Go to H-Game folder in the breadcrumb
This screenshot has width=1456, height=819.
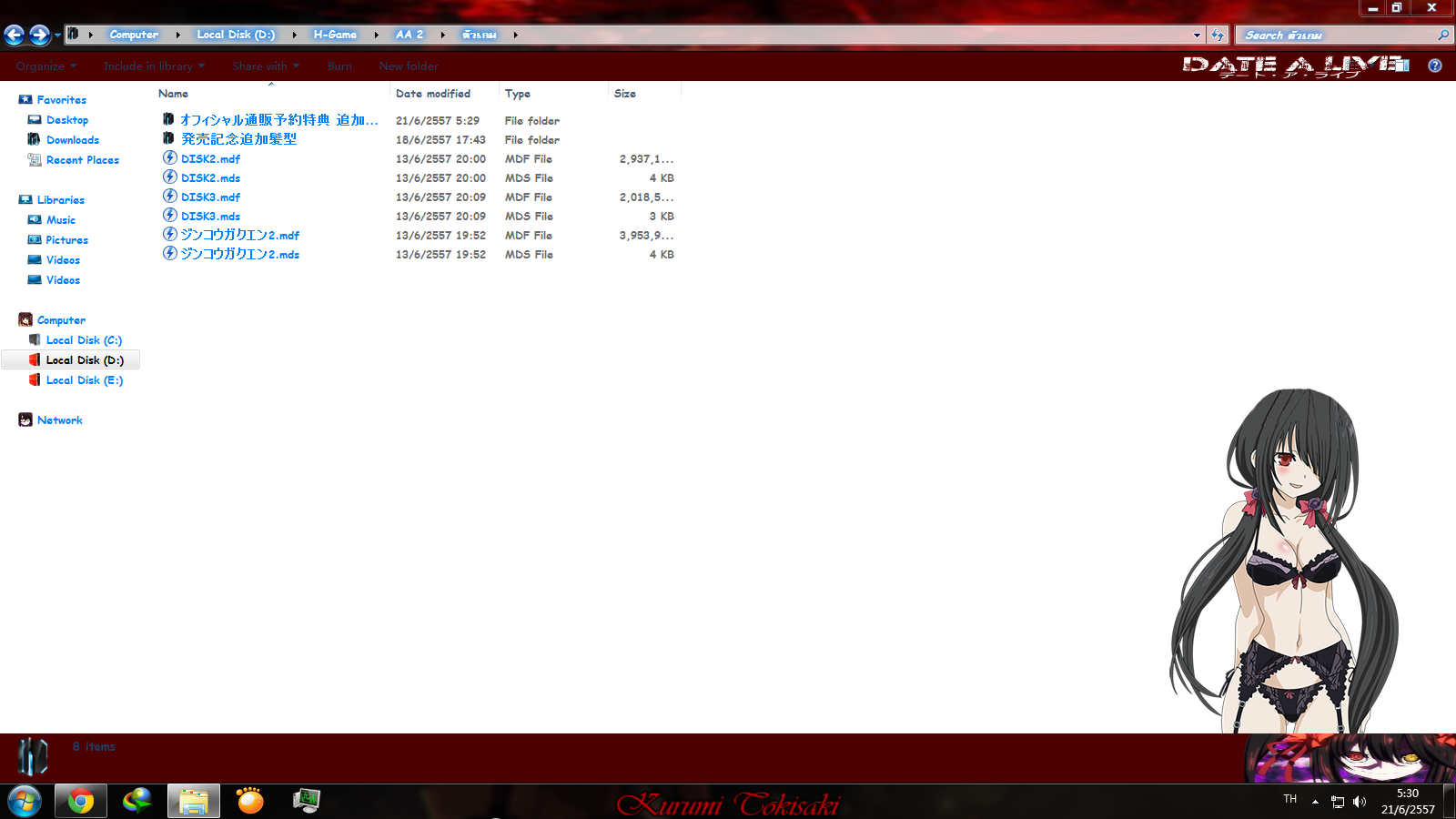click(335, 35)
